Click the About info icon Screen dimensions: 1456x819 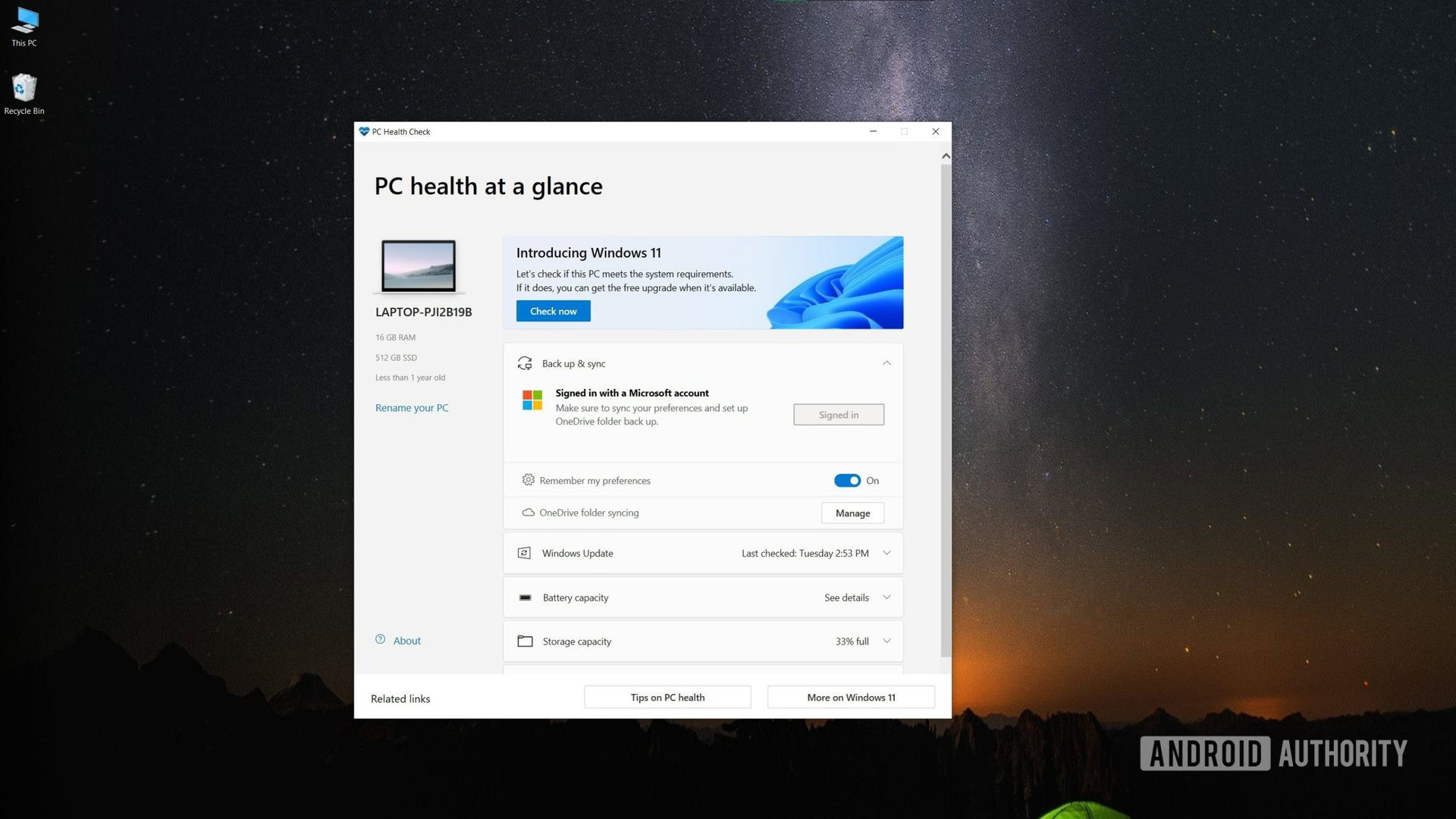tap(380, 639)
